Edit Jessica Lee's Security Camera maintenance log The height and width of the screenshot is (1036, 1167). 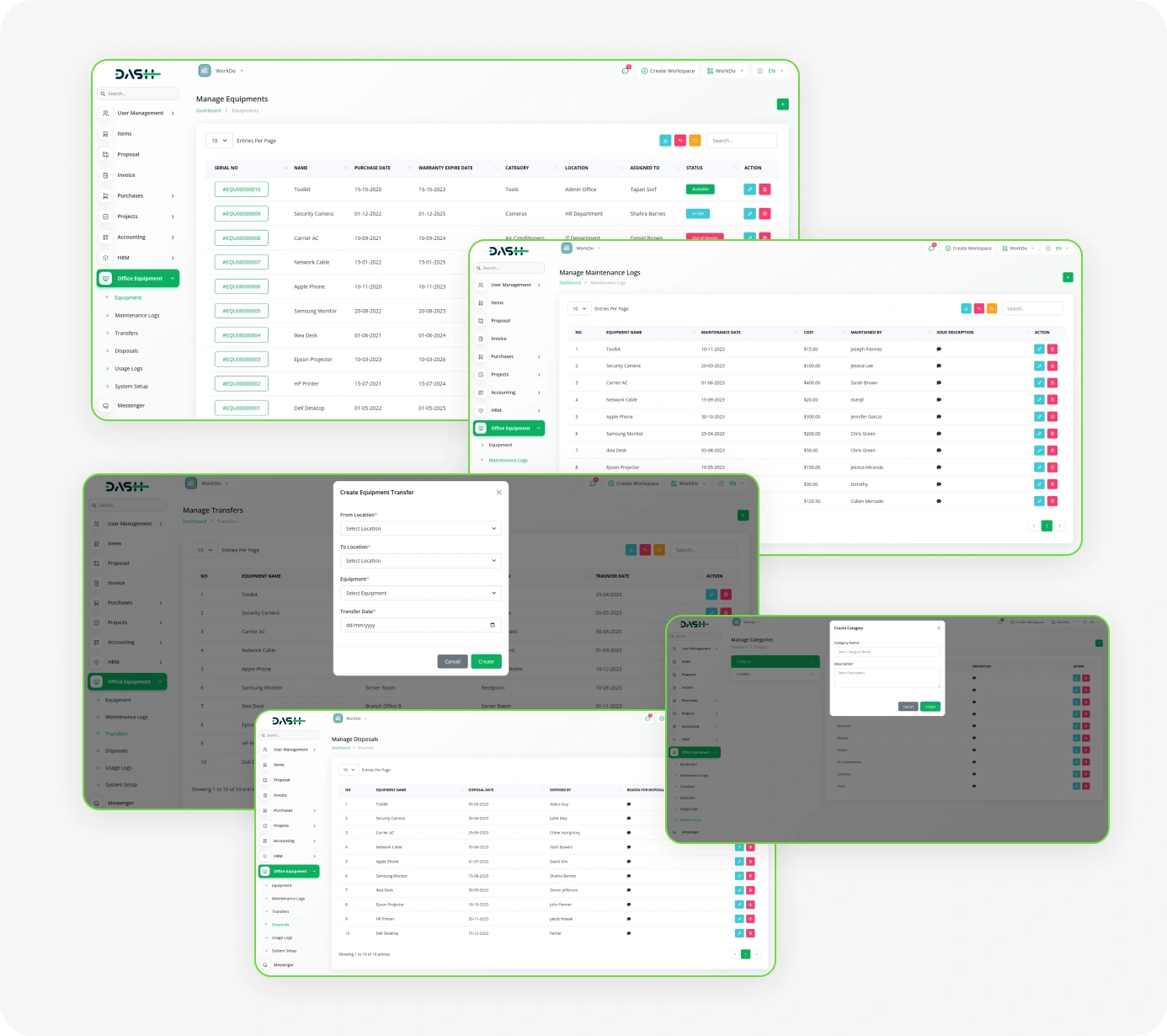tap(1039, 366)
